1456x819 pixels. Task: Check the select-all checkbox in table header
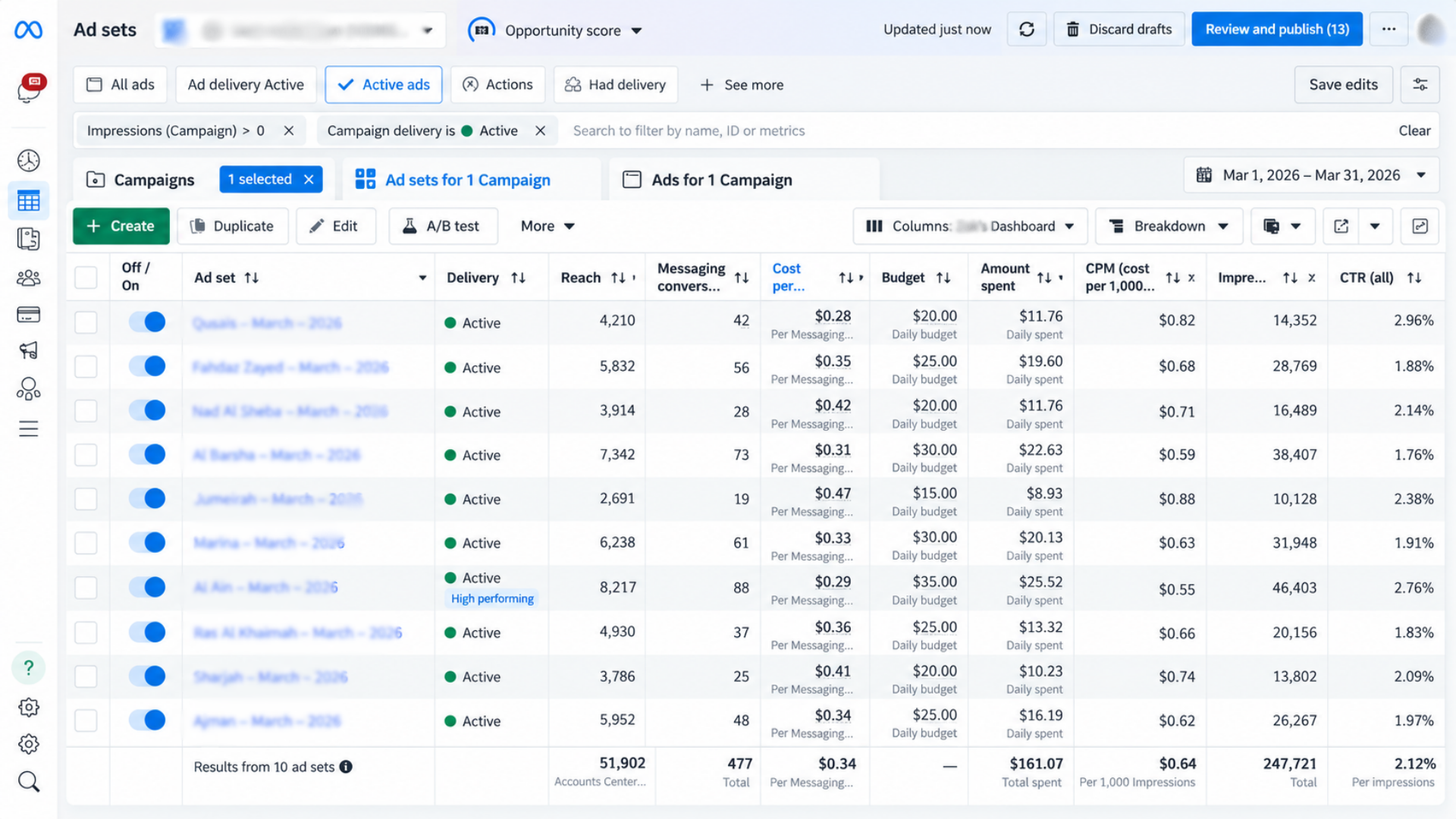click(86, 278)
